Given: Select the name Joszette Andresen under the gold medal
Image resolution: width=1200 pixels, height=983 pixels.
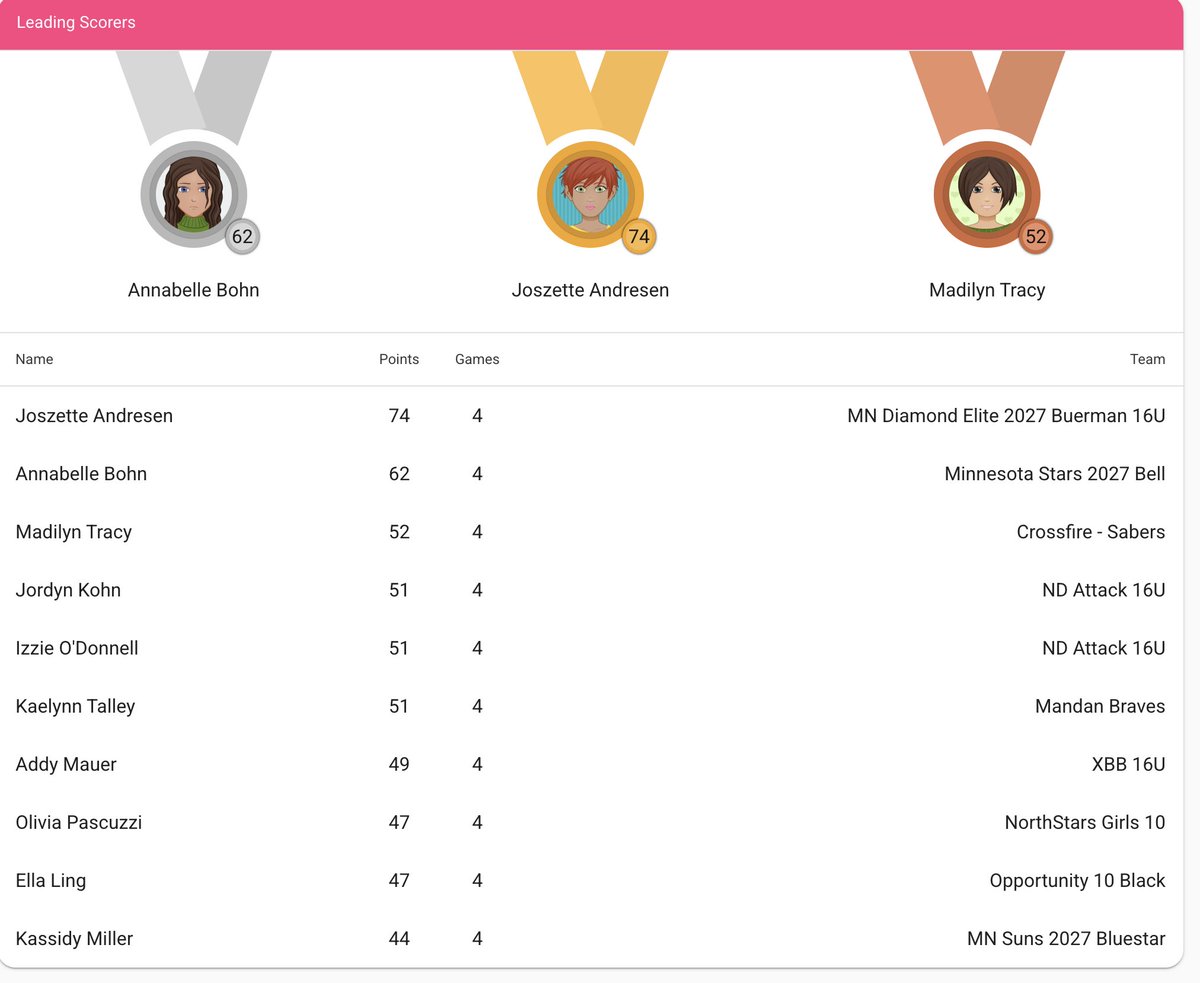Looking at the screenshot, I should pos(590,290).
